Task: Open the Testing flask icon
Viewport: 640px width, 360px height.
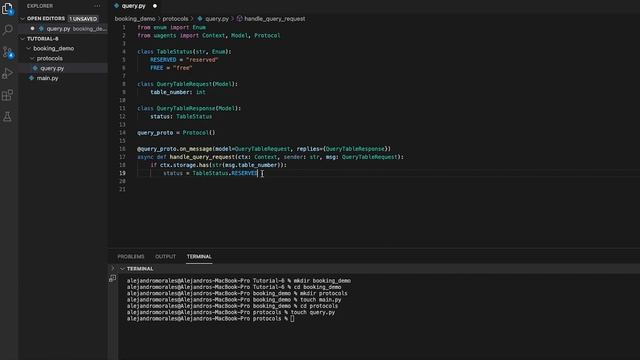Action: [7, 117]
